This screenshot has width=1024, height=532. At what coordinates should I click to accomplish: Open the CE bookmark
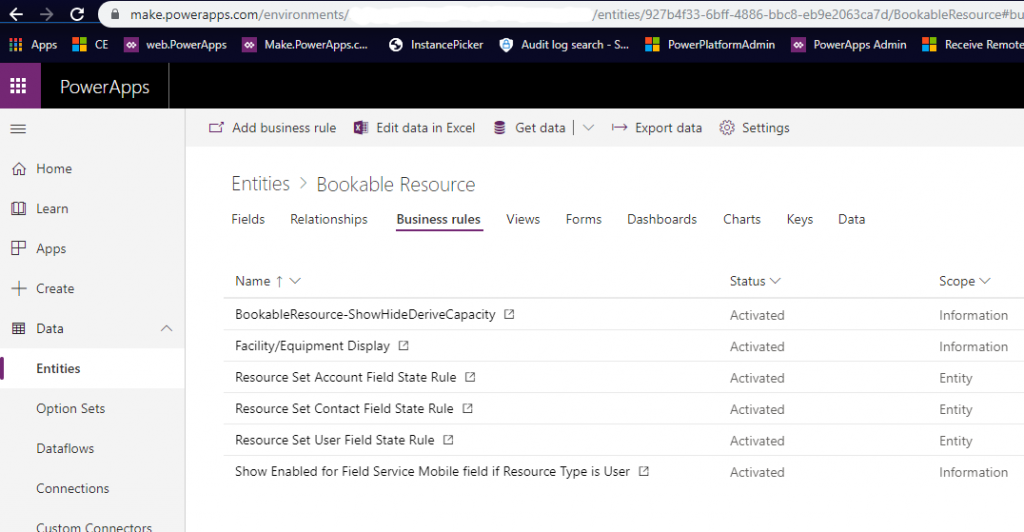click(x=90, y=44)
